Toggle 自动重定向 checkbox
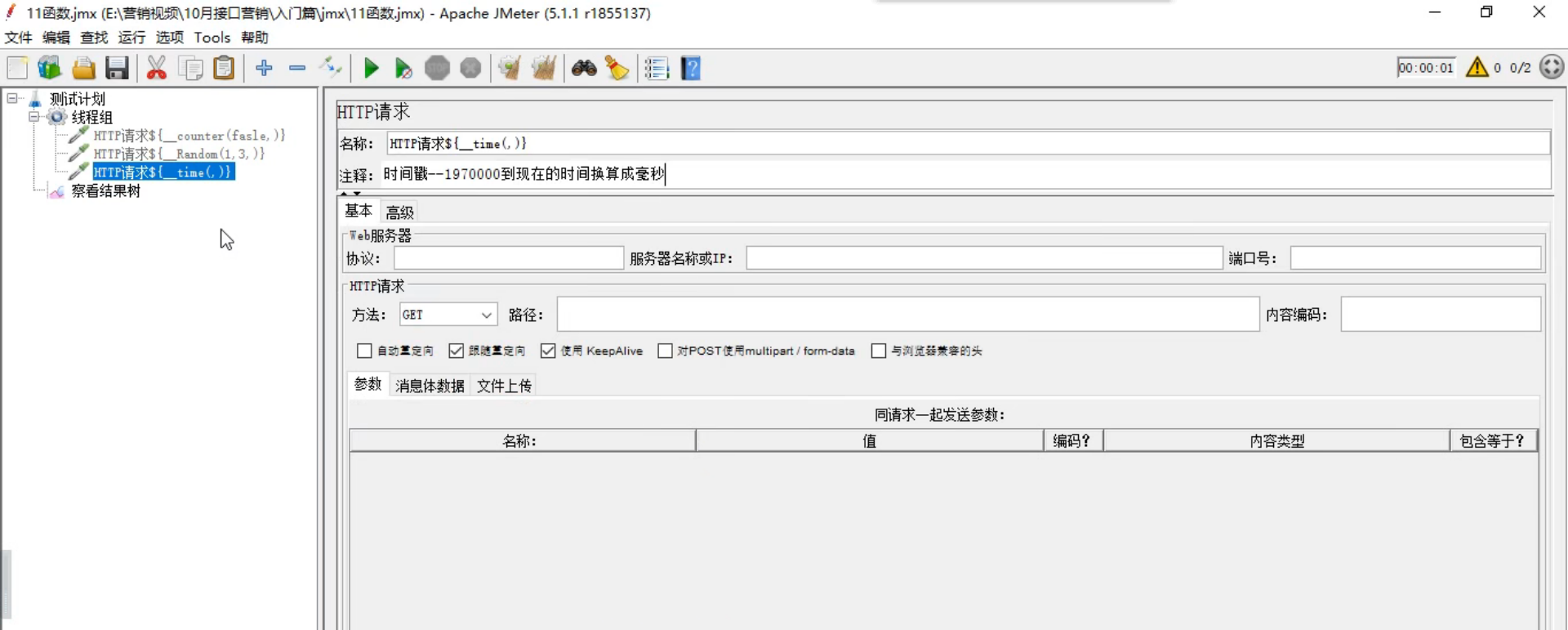Viewport: 1568px width, 630px height. point(364,351)
